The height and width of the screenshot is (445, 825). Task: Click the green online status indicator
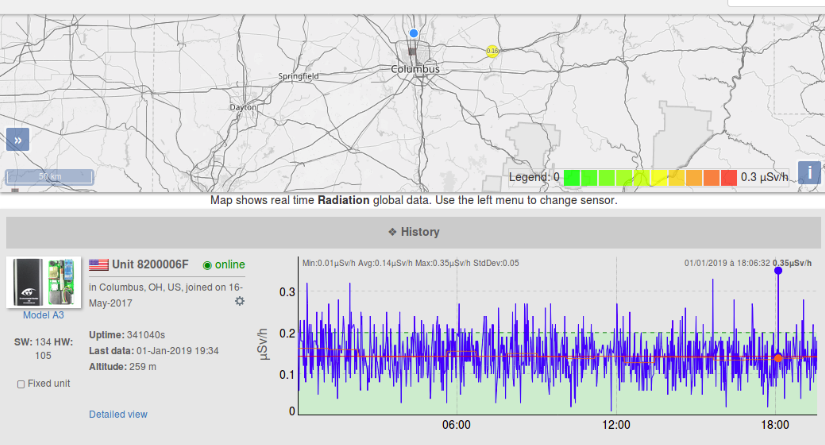click(207, 265)
